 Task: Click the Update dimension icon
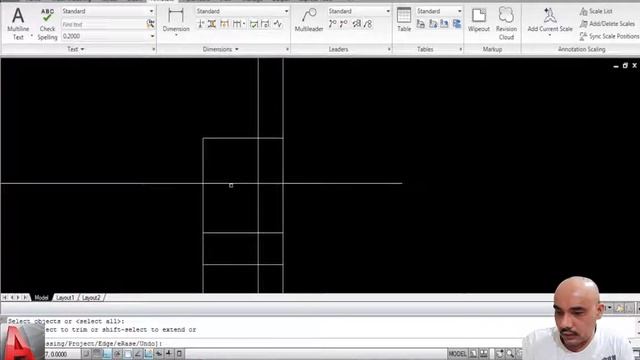coord(265,24)
